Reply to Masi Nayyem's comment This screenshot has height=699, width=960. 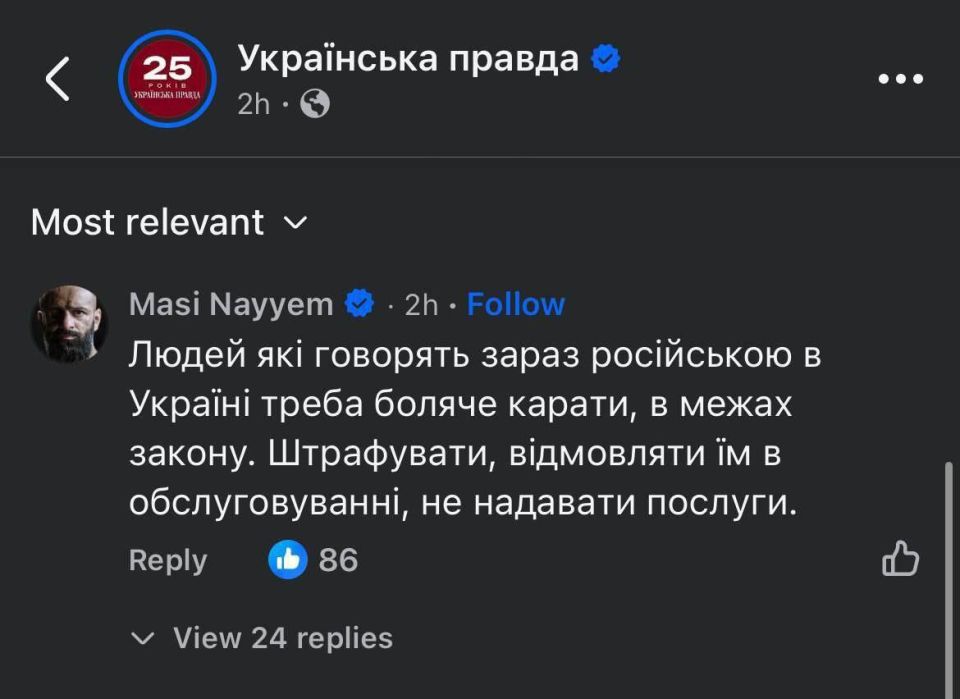click(166, 561)
